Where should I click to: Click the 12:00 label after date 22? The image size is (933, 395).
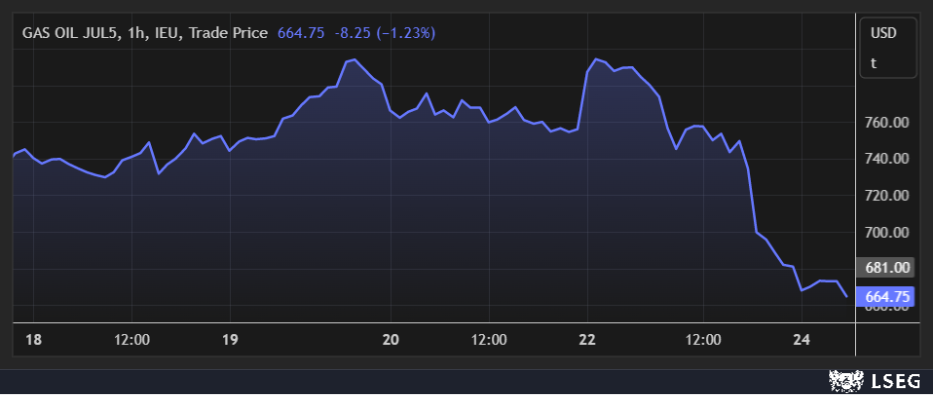click(703, 340)
